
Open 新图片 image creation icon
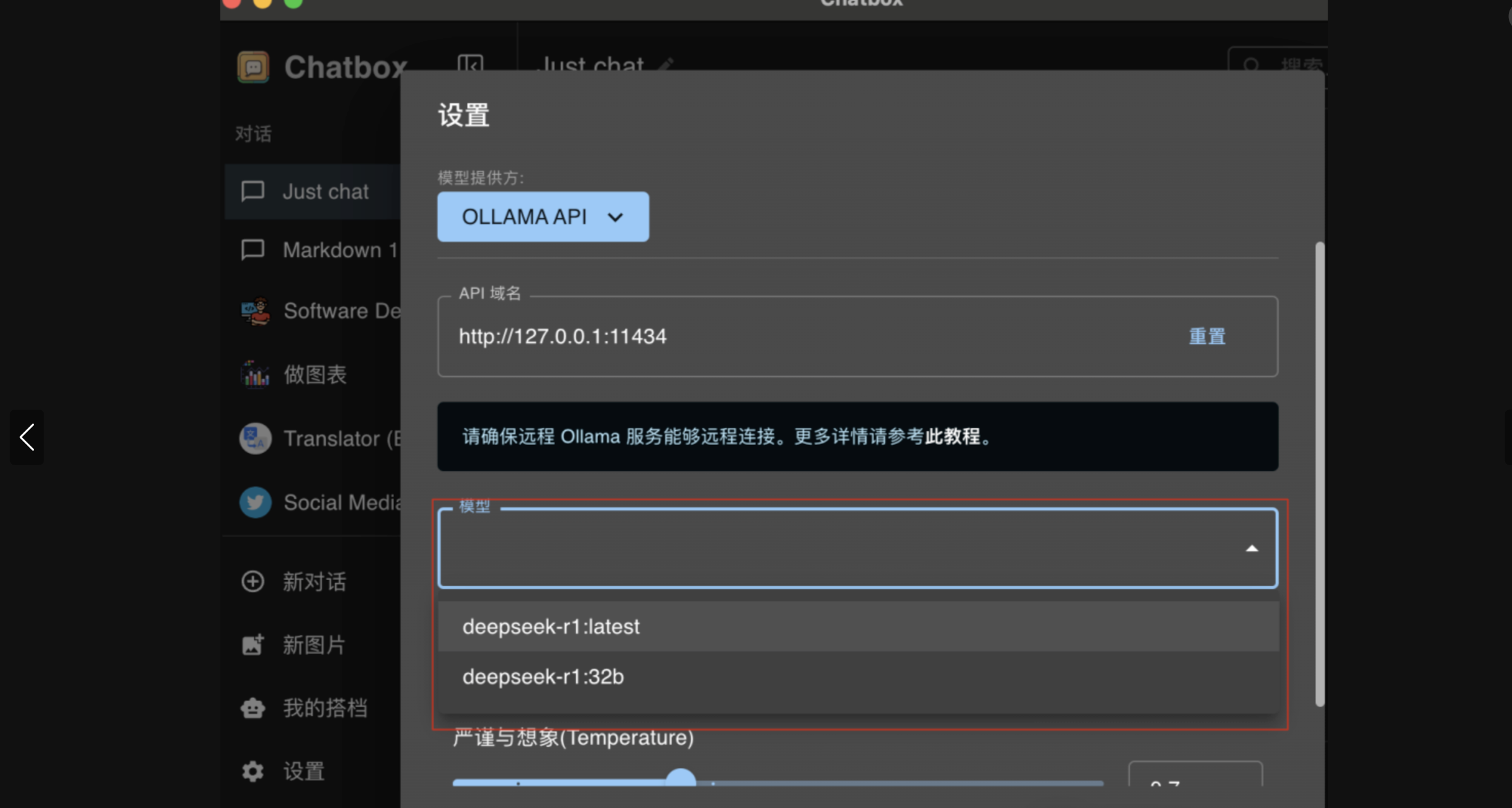[252, 644]
